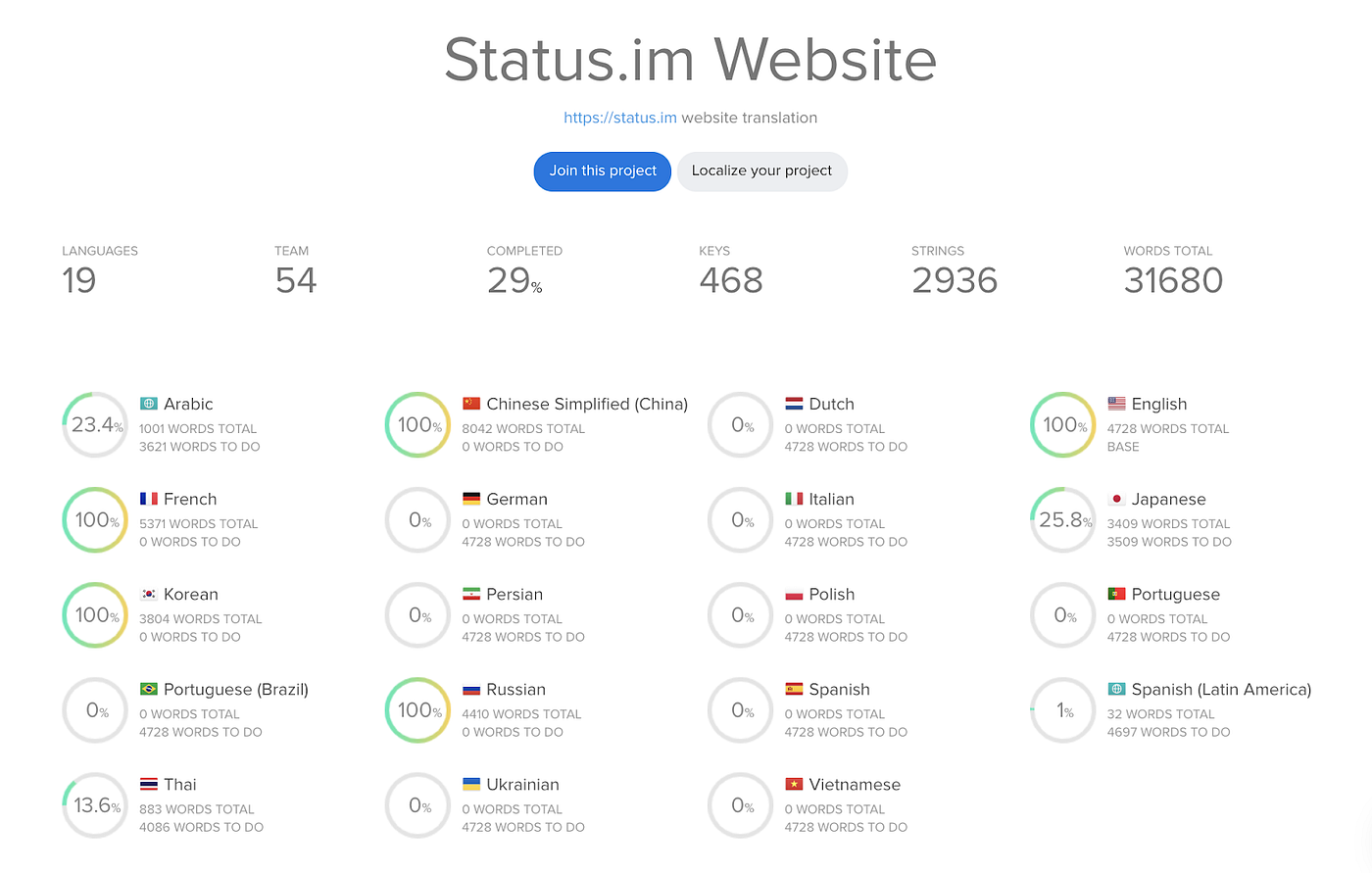Click the Arabic language flag icon
Screen dimensions: 1372x873
coord(149,404)
